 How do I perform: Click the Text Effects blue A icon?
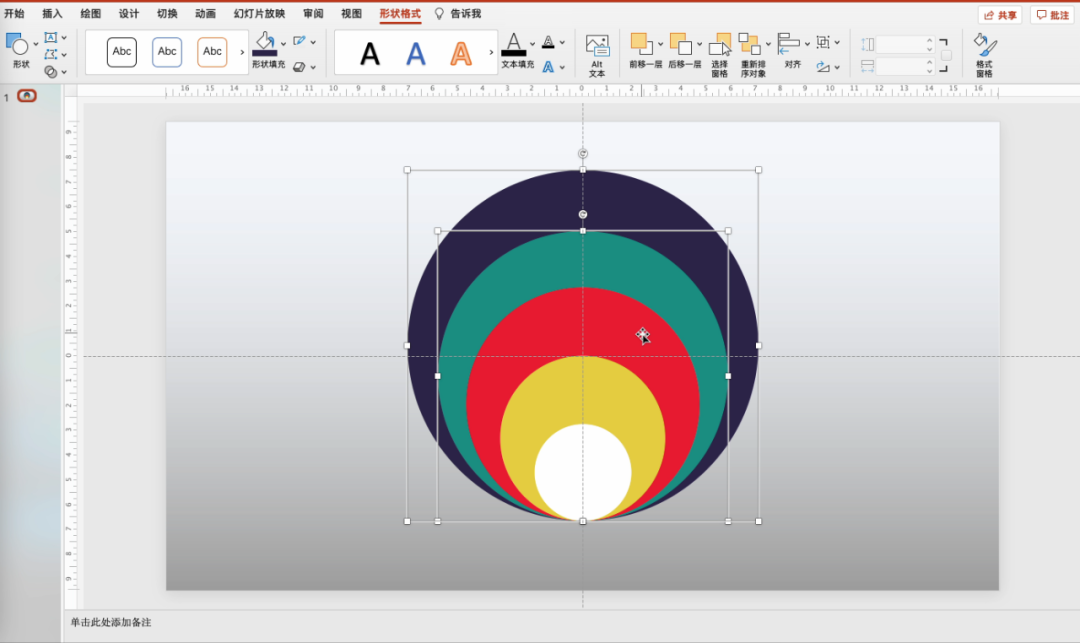(x=548, y=67)
